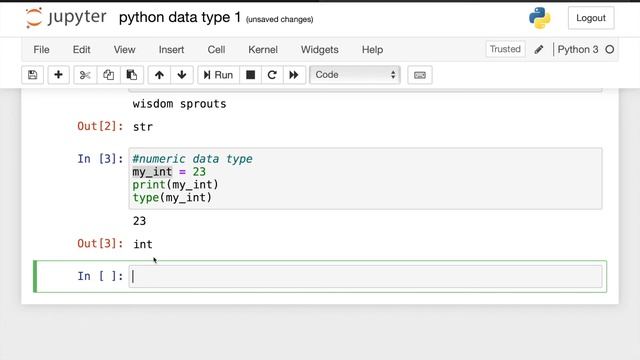Click the printed '23' output

[139, 221]
